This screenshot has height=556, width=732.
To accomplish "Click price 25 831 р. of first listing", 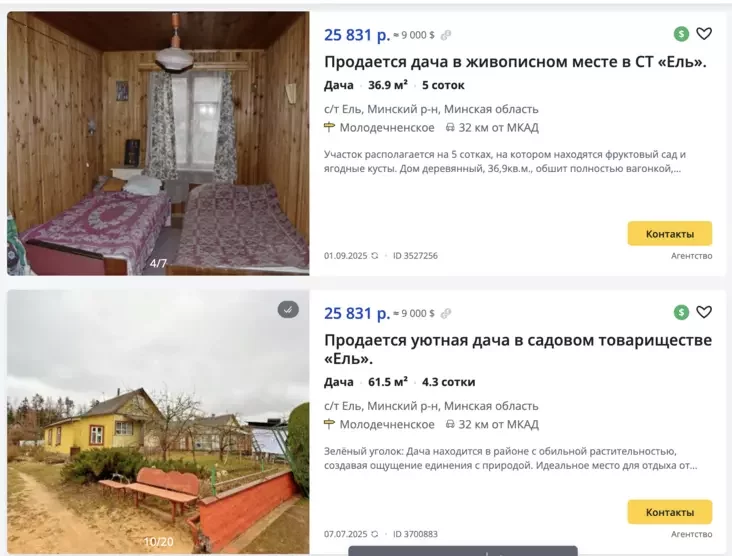I will [x=357, y=35].
